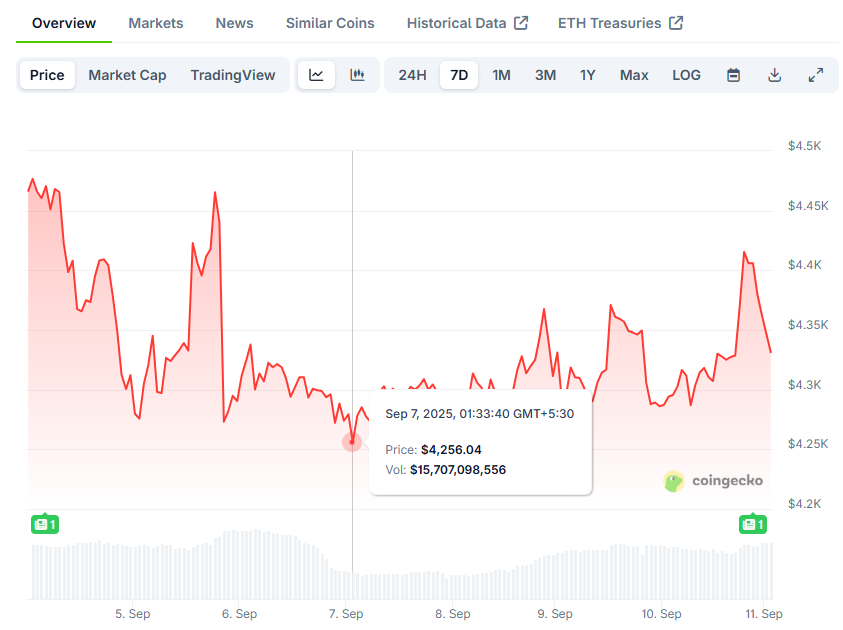Click the left green news marker
Viewport: 843px width, 630px height.
tap(45, 524)
